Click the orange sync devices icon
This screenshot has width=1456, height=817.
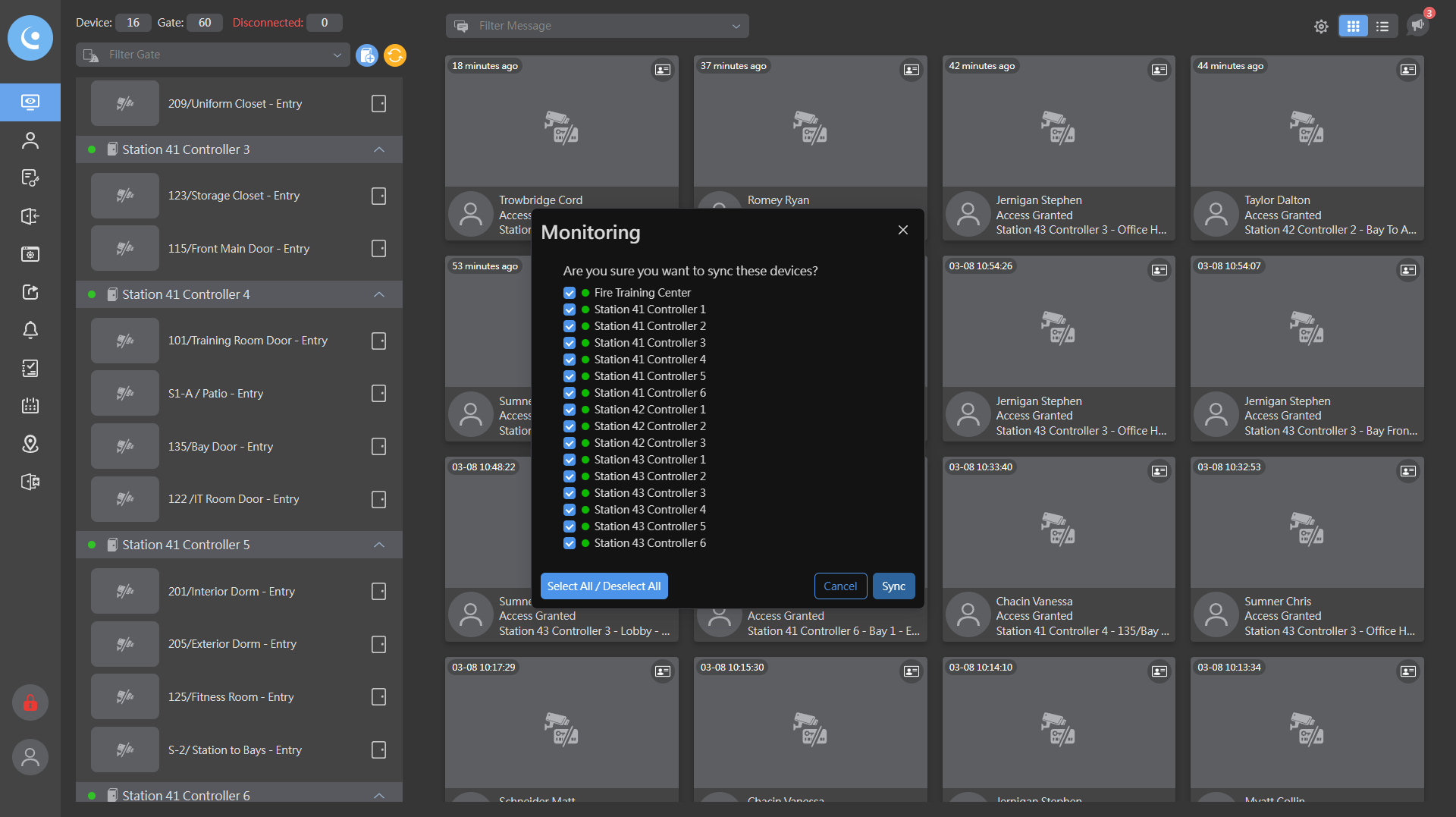(394, 55)
